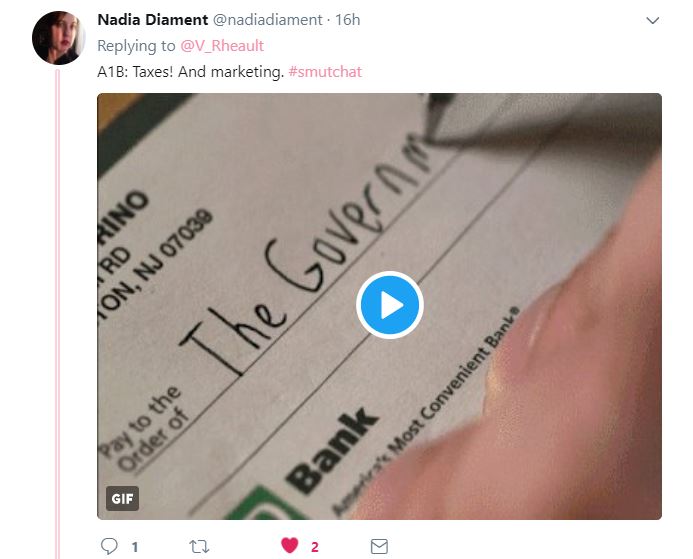Open the 16h tweet timestamp

coord(347,20)
